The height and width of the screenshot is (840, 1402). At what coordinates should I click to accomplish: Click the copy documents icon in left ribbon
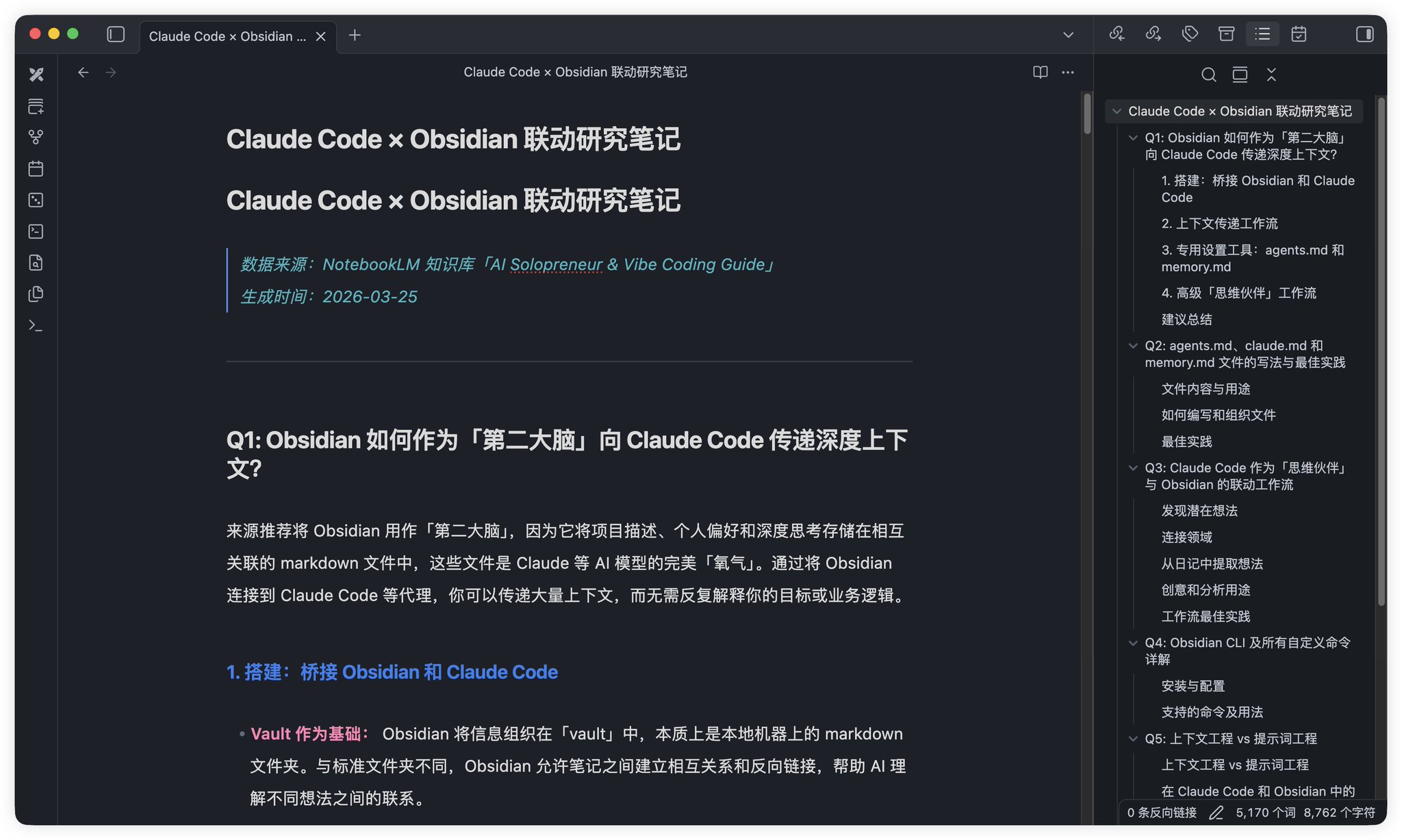[36, 294]
